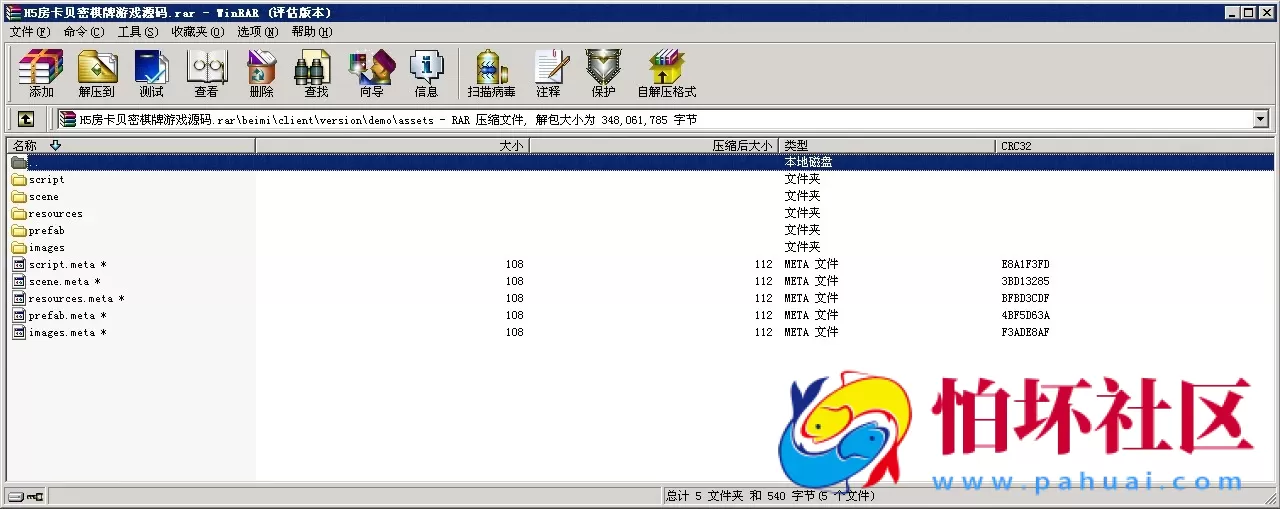Sort by the Name (名称) column header
This screenshot has height=509, width=1280.
(131, 146)
